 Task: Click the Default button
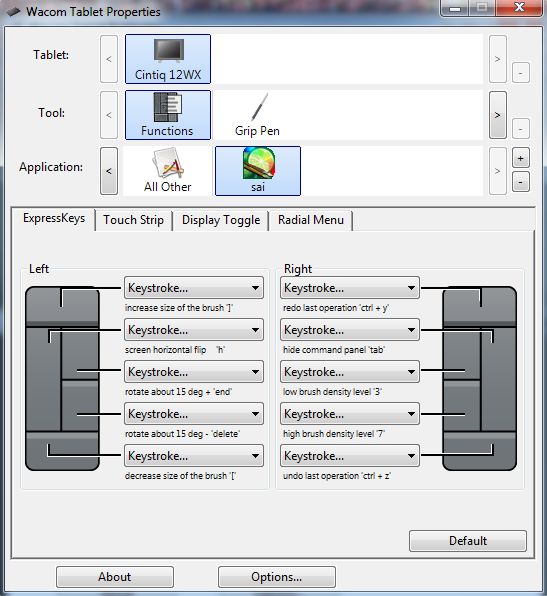468,541
